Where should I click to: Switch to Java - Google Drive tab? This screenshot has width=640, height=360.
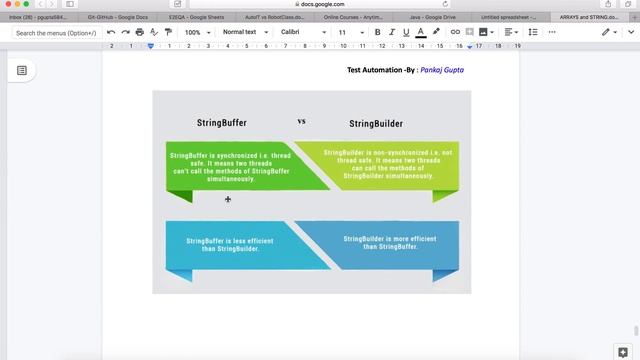coord(432,17)
